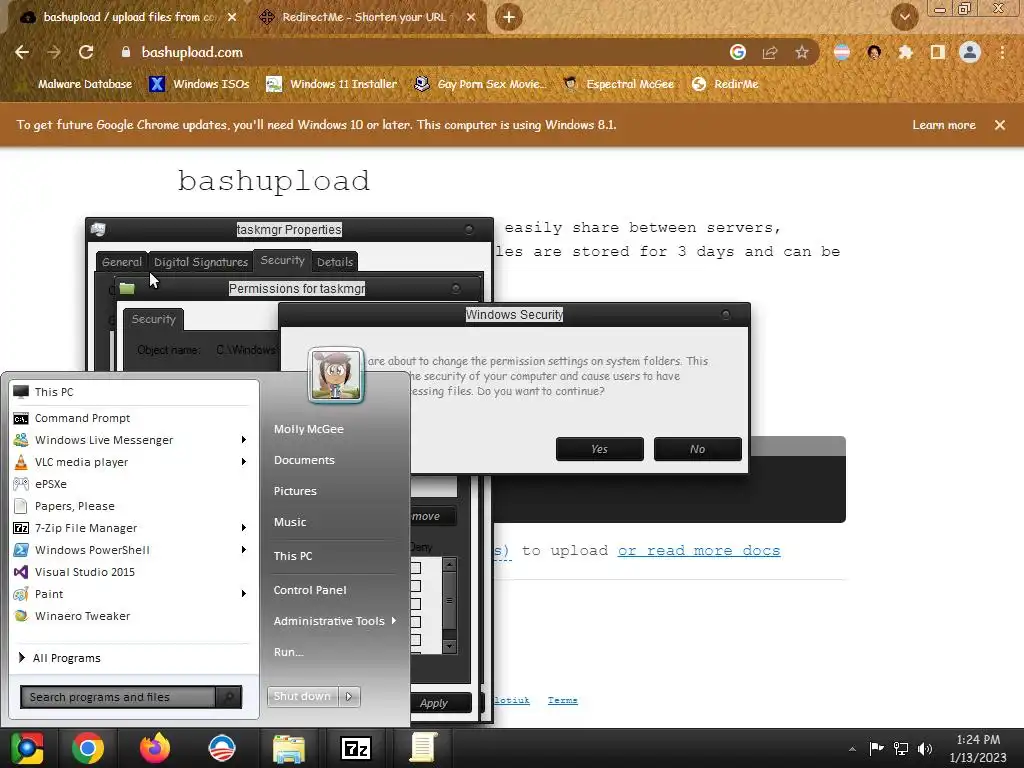Open Visual Studio 2015 from Start menu
Viewport: 1024px width, 768px height.
(85, 572)
